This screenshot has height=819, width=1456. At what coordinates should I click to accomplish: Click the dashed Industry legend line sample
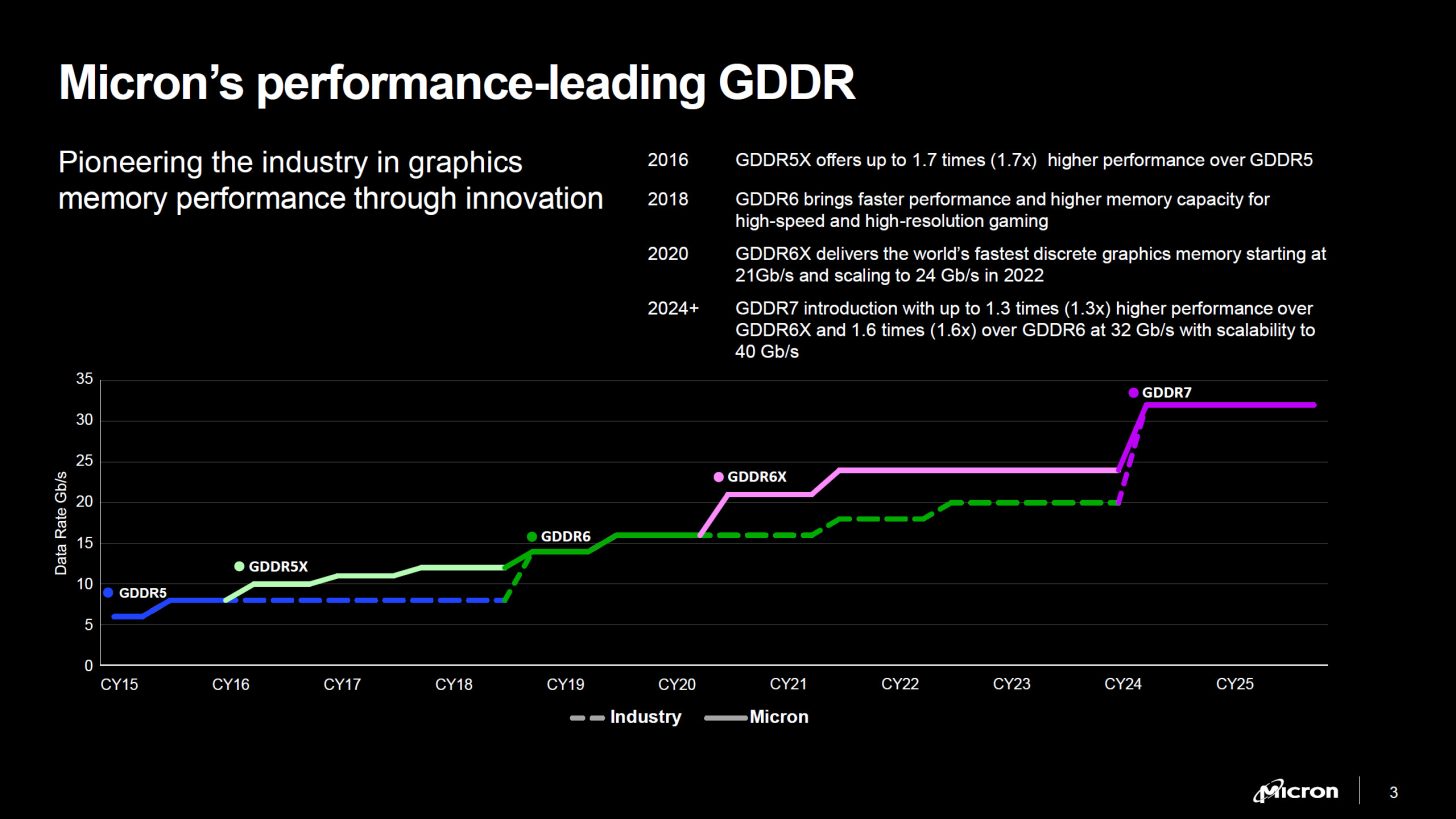[x=587, y=718]
